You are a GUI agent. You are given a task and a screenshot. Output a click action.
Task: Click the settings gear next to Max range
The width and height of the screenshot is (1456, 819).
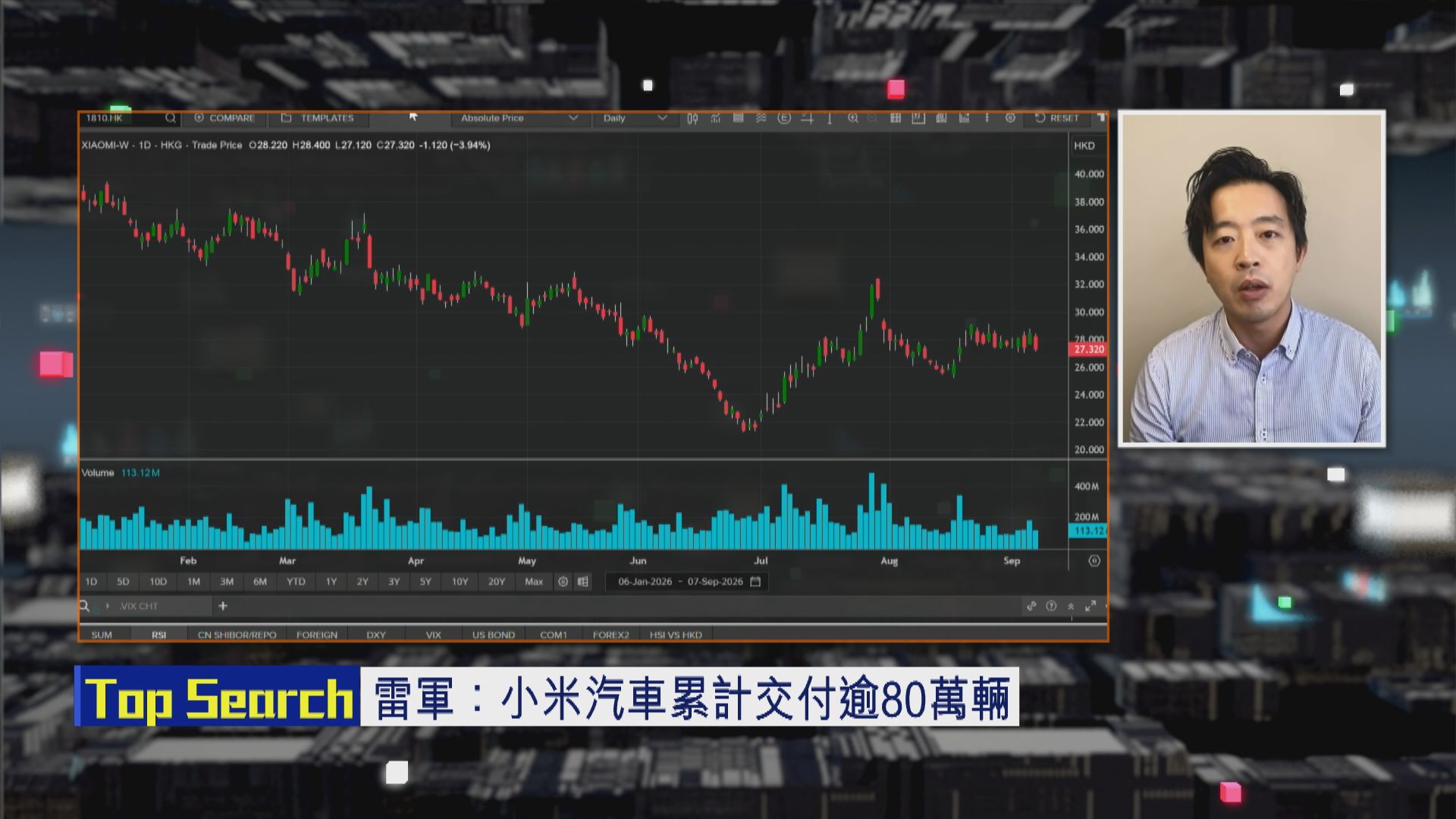click(563, 582)
